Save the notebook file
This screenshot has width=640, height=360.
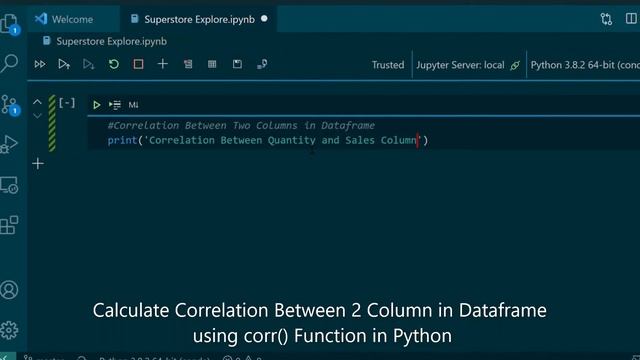point(237,64)
